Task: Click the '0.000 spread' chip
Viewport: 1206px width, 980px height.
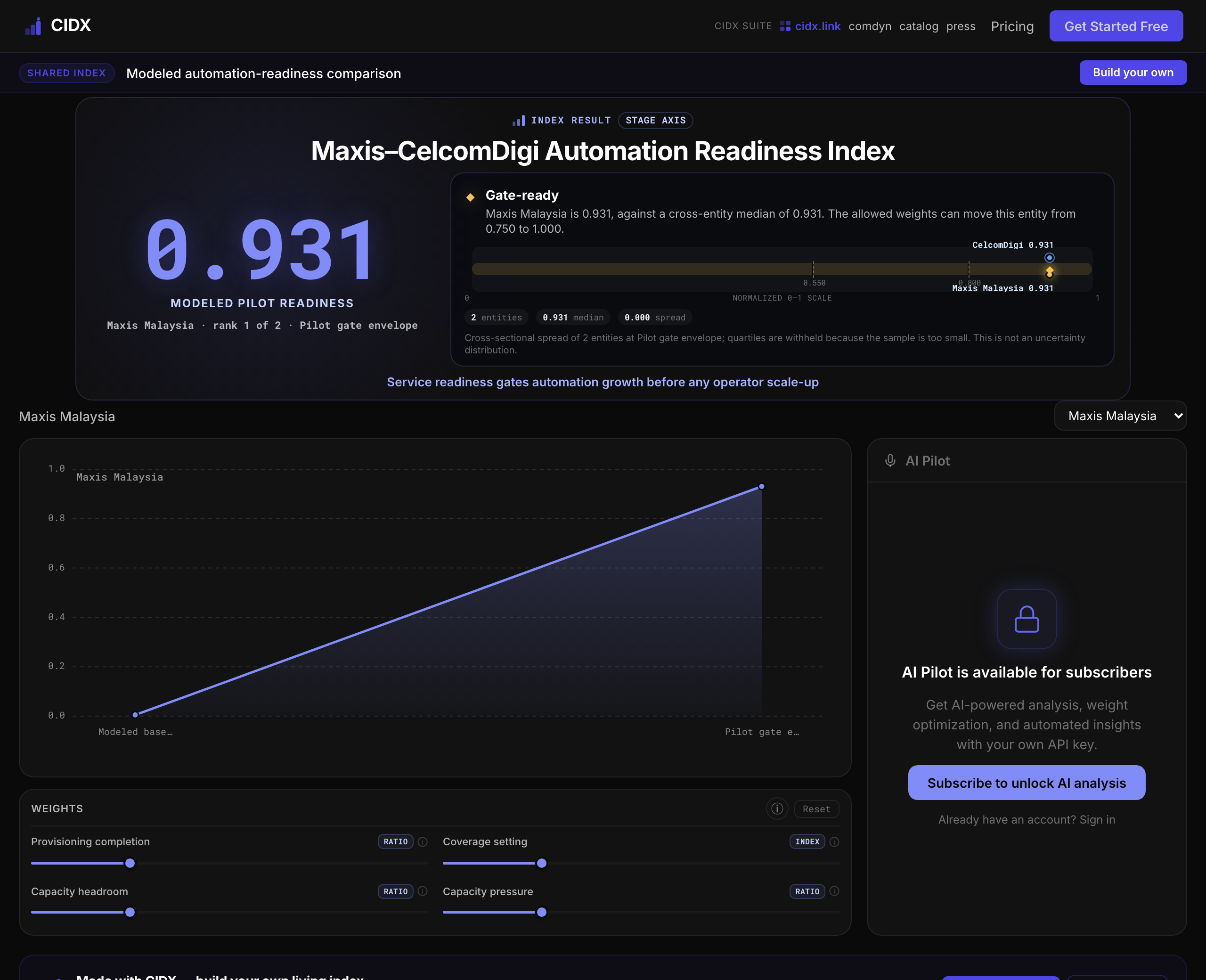Action: (655, 317)
